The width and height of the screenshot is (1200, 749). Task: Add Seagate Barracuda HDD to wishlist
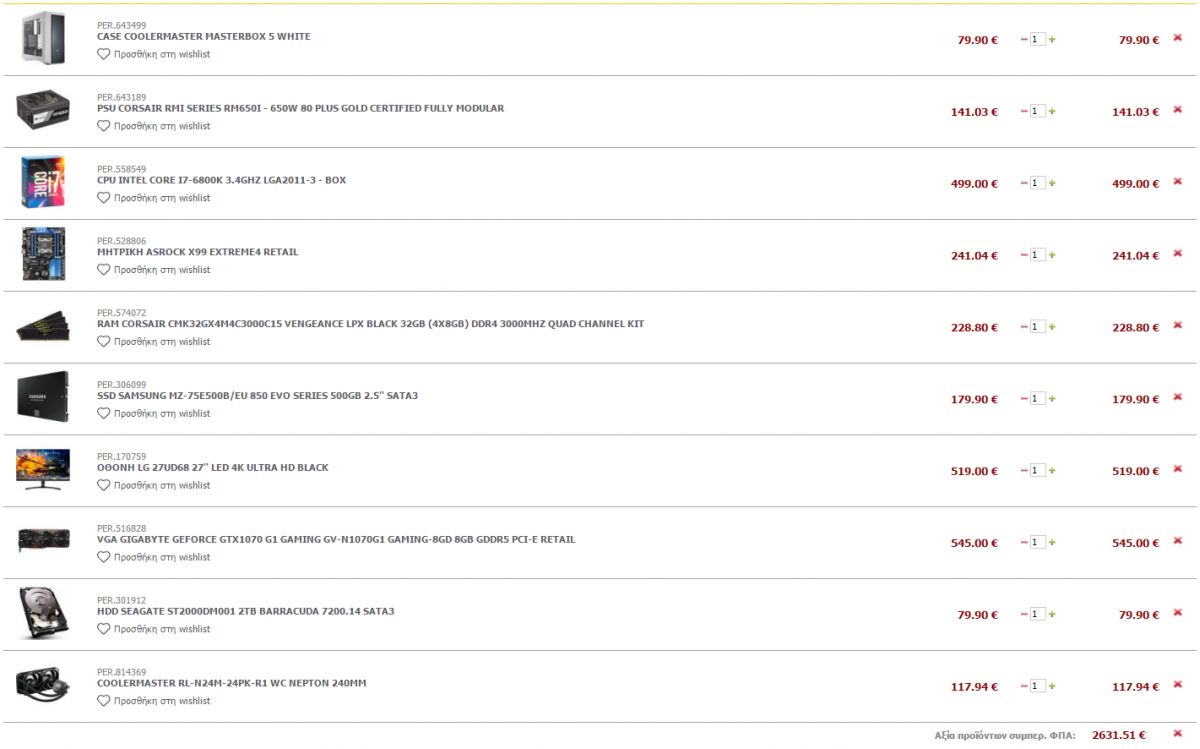click(x=154, y=630)
